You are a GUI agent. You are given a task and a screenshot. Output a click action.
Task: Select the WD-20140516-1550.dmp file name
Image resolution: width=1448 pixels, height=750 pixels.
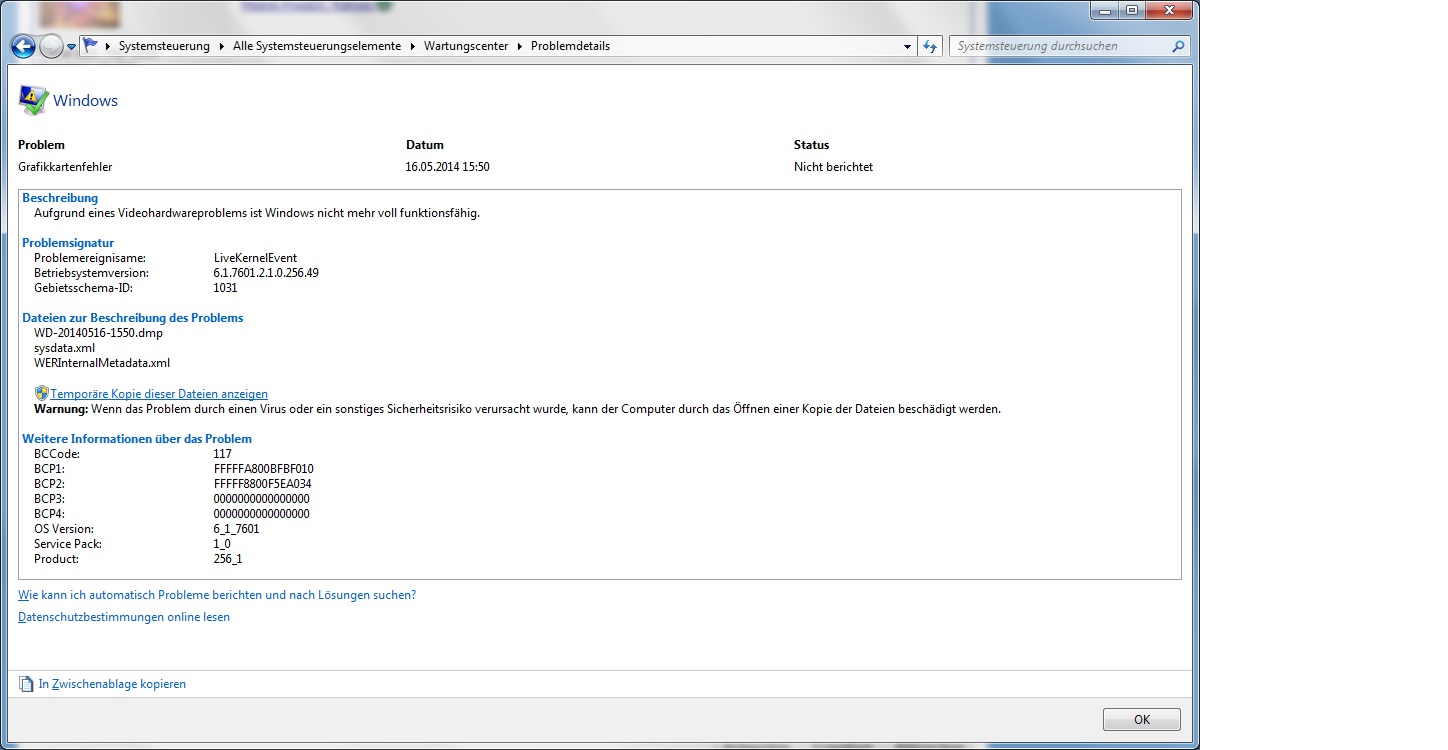[x=98, y=333]
